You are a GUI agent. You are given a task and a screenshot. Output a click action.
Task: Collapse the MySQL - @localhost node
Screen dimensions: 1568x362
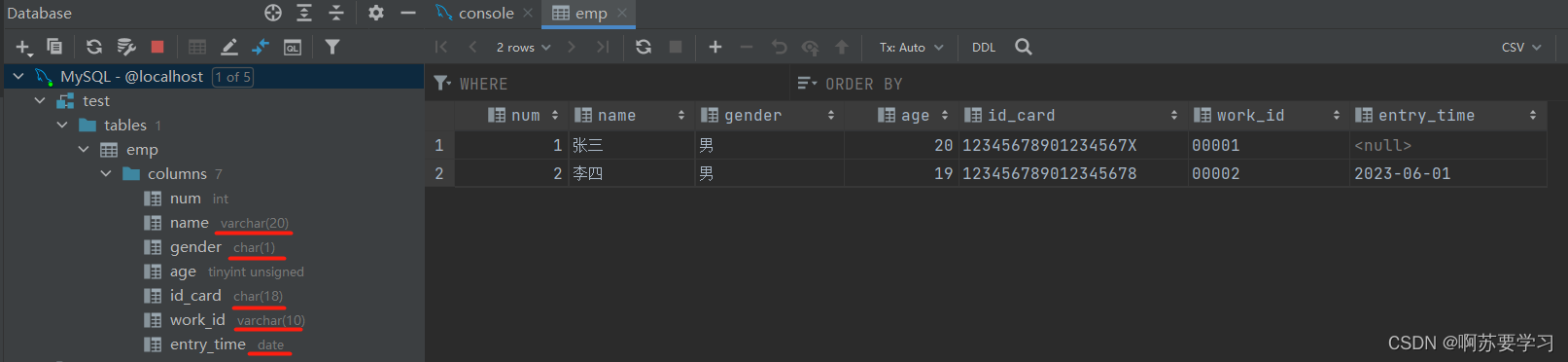(x=18, y=76)
